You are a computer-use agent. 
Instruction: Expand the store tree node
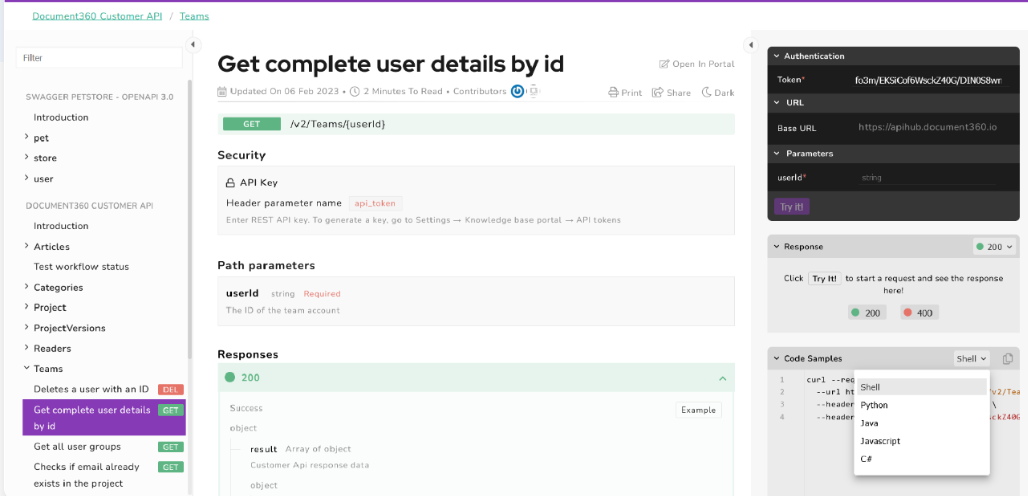(x=26, y=157)
